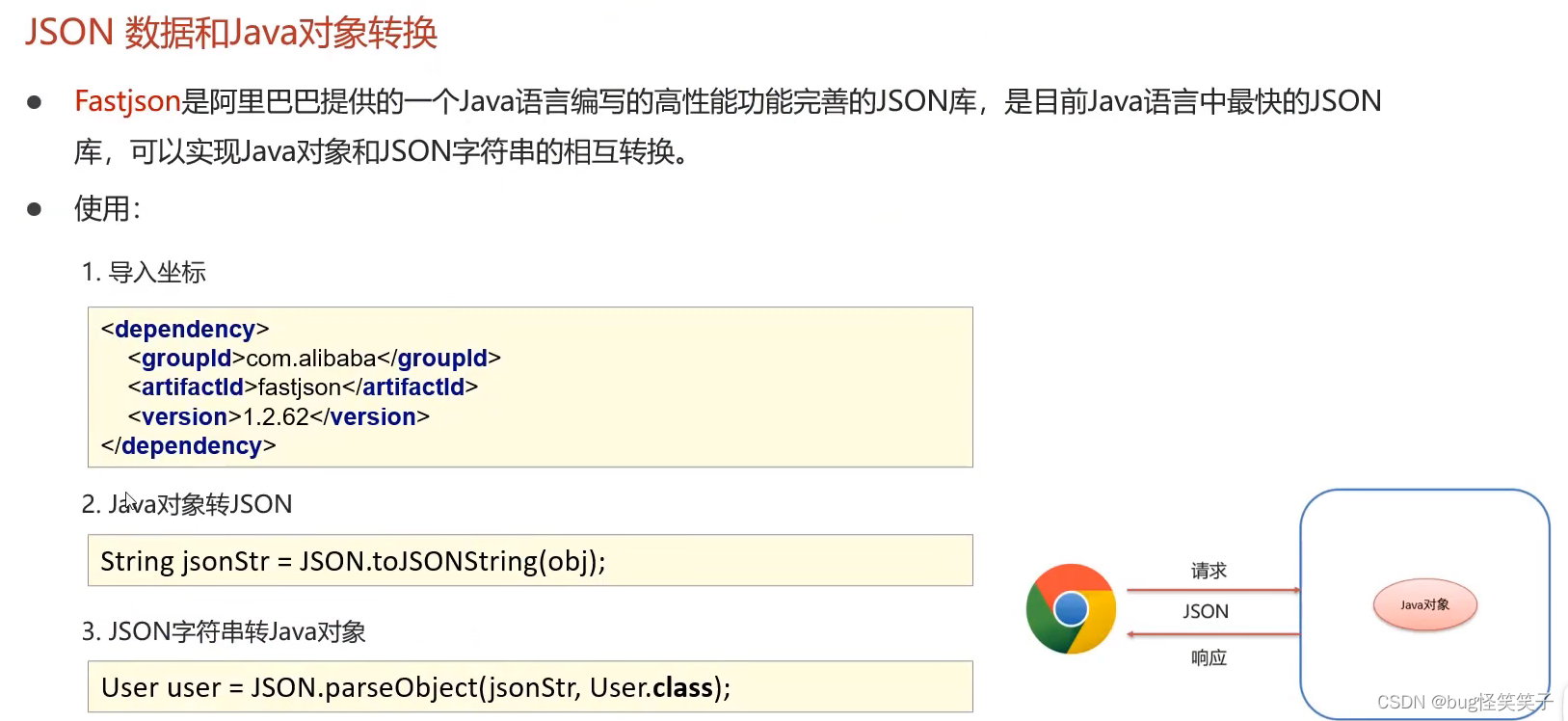The height and width of the screenshot is (721, 1568).
Task: Click the 请求 label above the arrow
Action: tap(1209, 571)
